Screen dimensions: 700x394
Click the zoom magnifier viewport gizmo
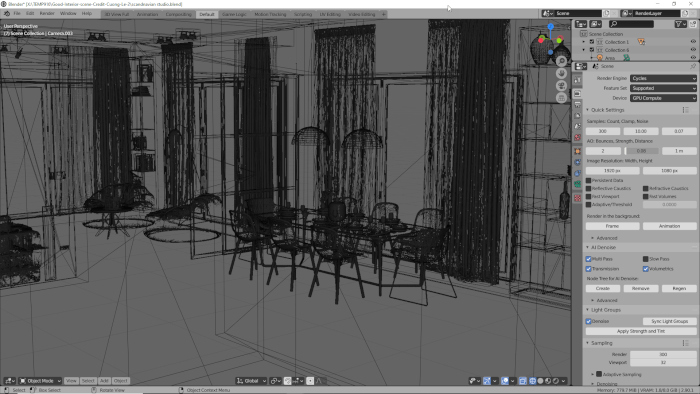562,61
